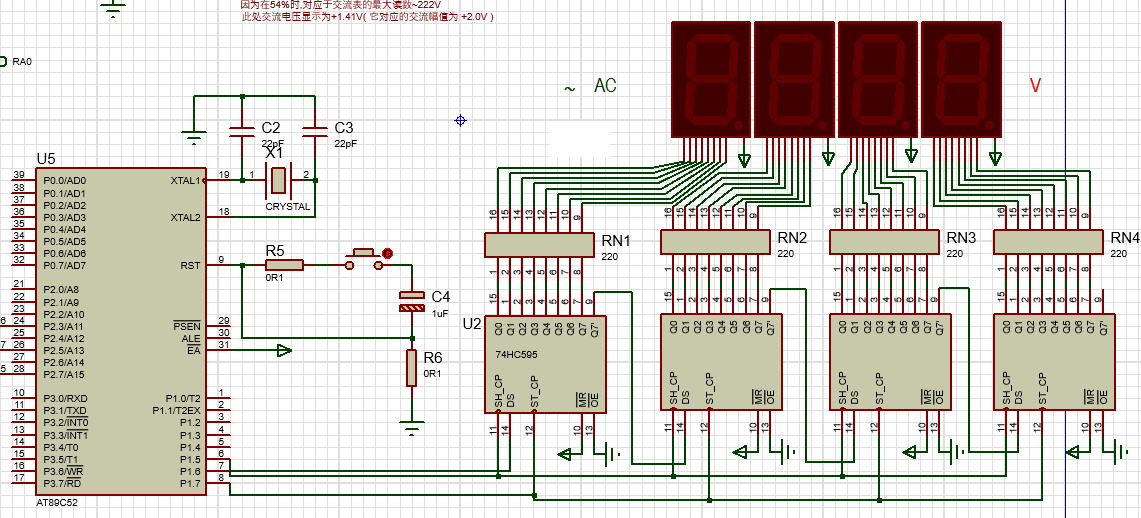Image resolution: width=1141 pixels, height=518 pixels.
Task: Click the RN3 resistor network body
Action: (x=886, y=243)
